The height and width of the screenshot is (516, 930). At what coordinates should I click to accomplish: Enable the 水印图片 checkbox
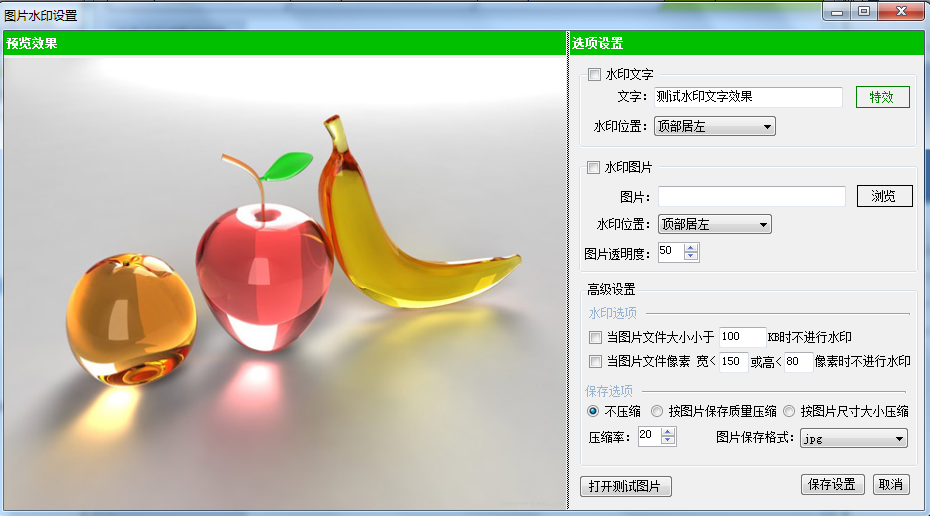point(595,168)
